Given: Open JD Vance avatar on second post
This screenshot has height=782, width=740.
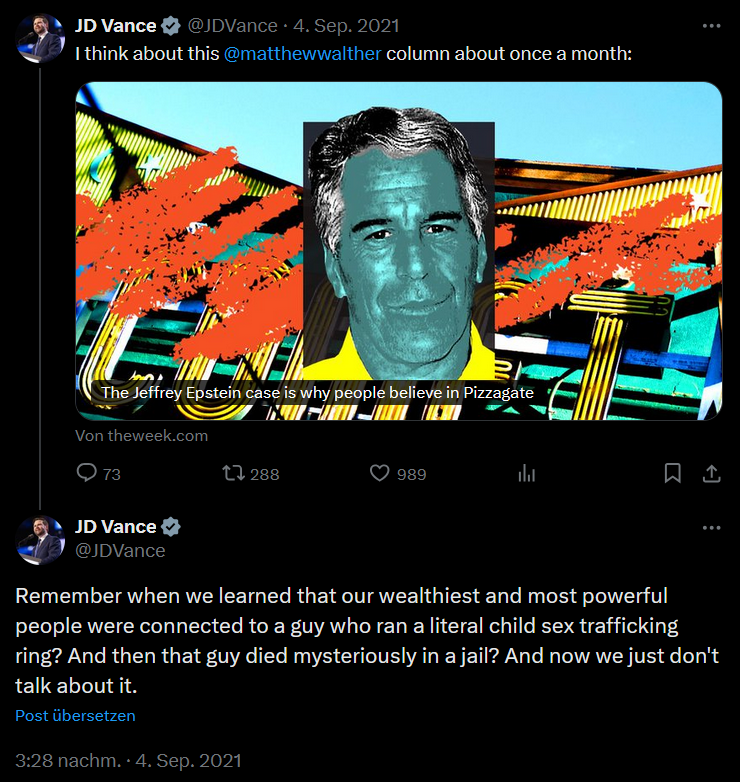Looking at the screenshot, I should [40, 540].
